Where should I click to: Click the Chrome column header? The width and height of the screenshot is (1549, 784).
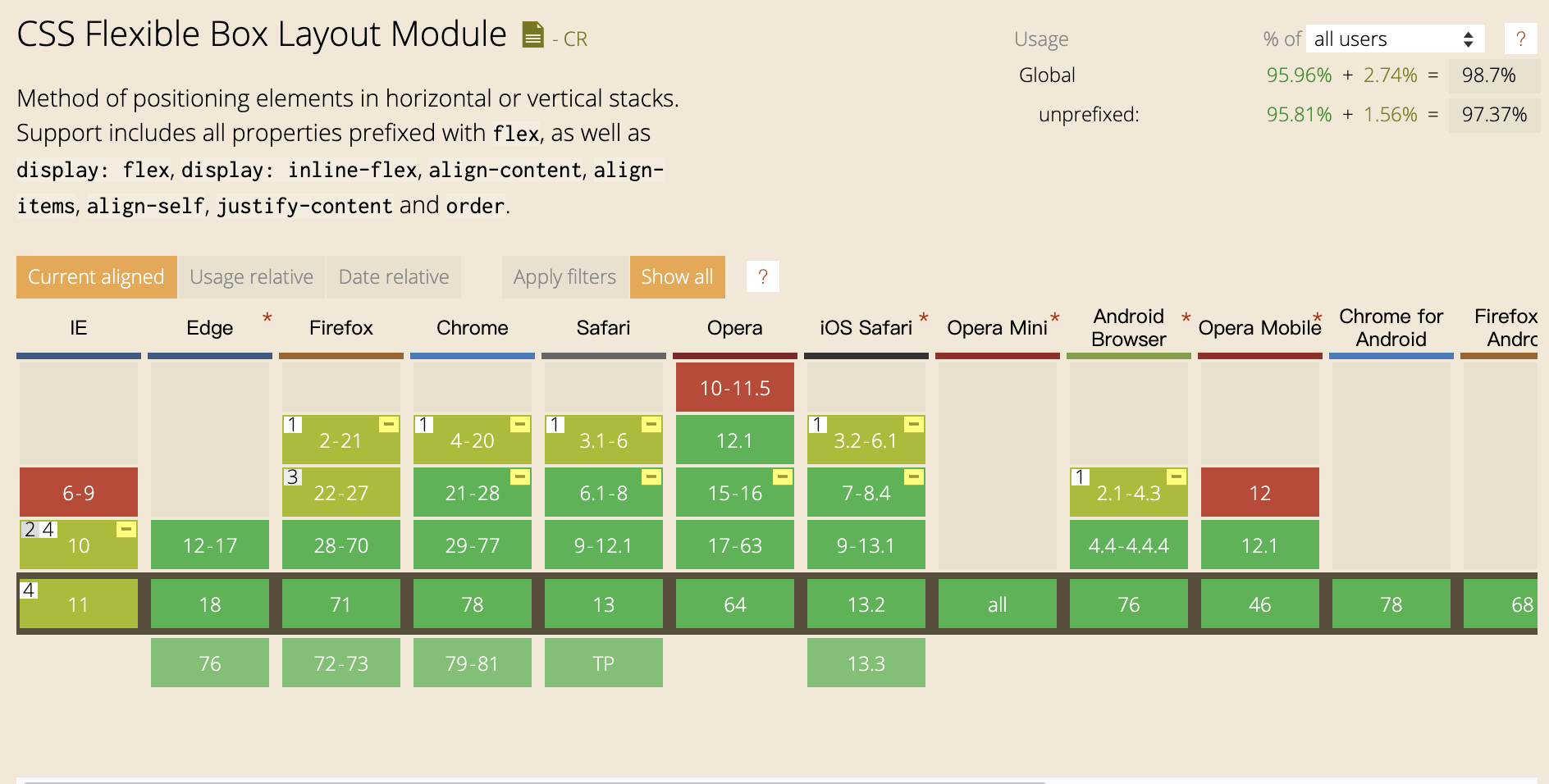473,328
